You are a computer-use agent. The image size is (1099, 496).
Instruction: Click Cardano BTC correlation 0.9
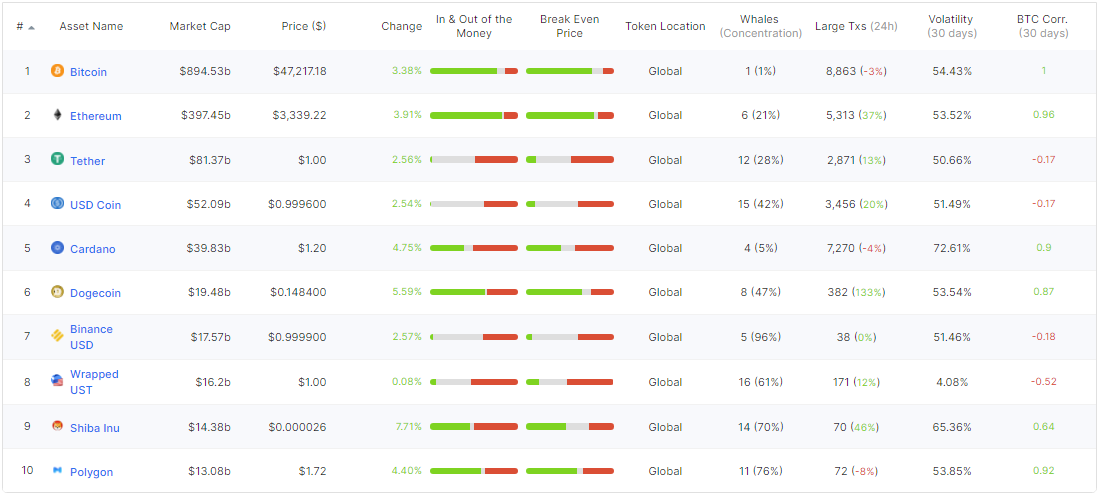(1044, 247)
